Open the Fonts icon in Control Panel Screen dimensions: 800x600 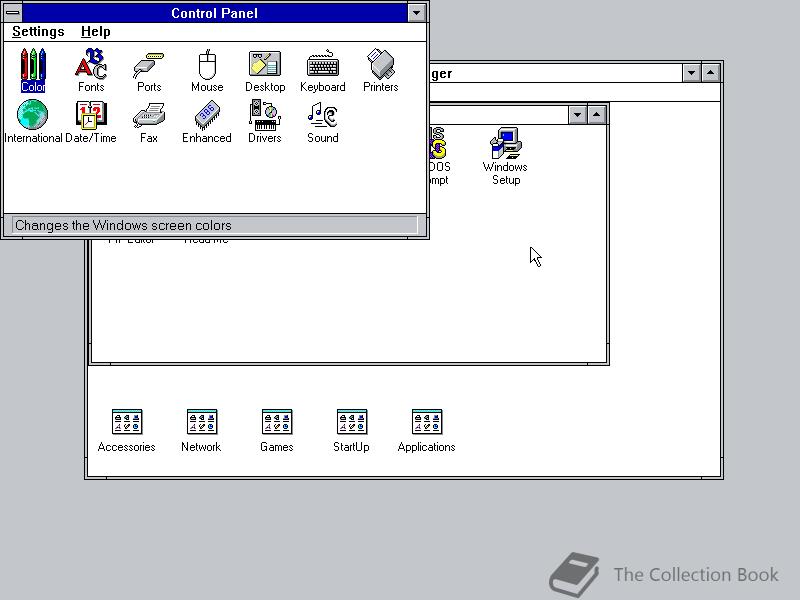tap(91, 70)
